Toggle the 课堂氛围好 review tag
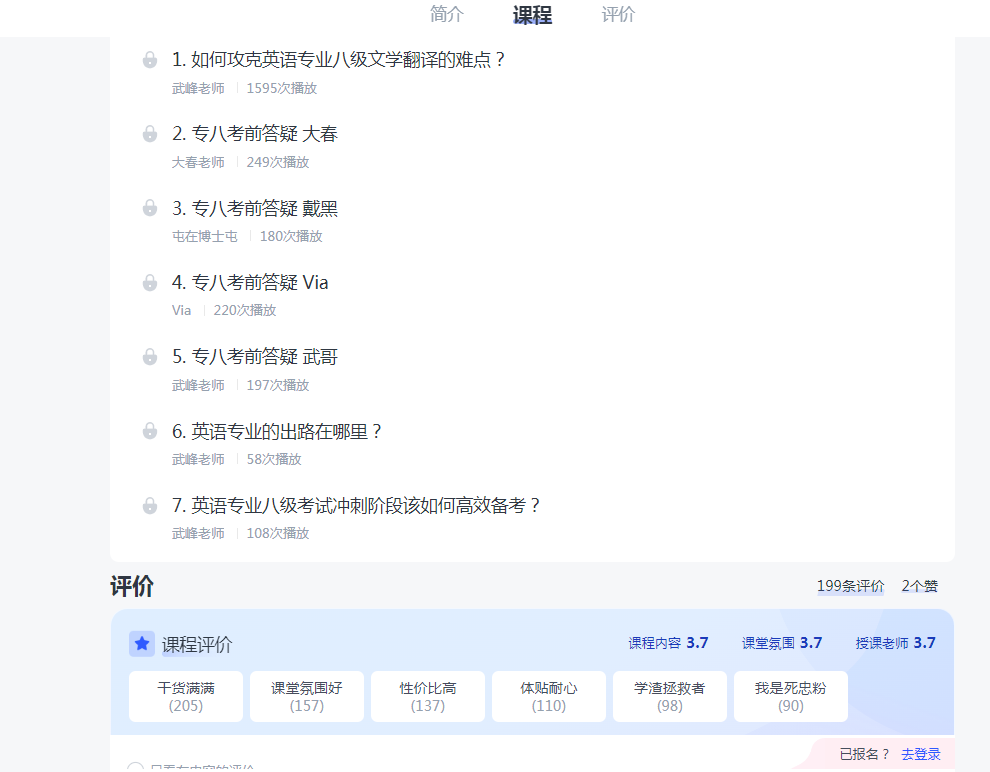Image resolution: width=990 pixels, height=772 pixels. pos(307,696)
